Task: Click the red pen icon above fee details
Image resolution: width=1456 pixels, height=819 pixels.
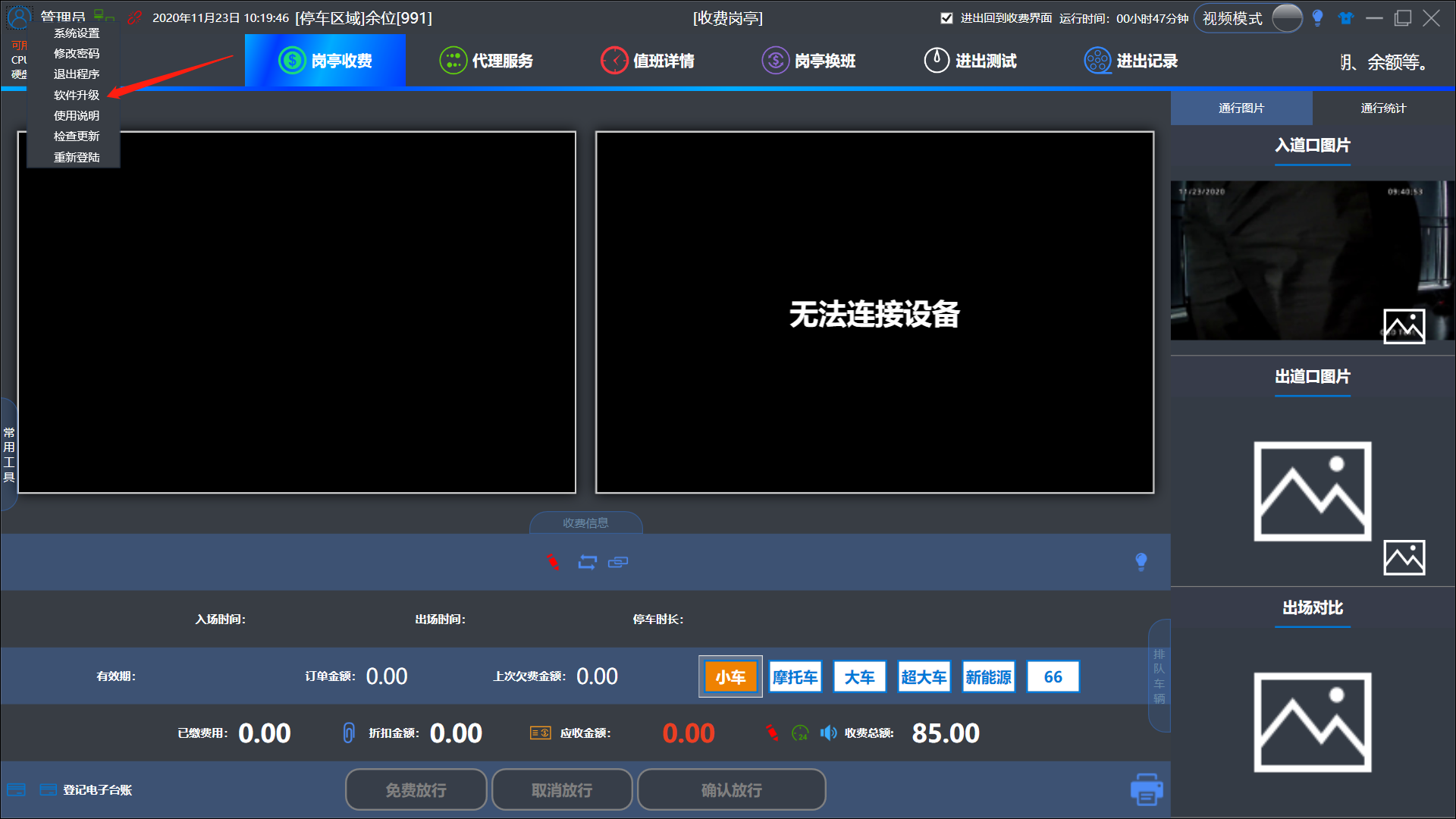Action: [553, 562]
